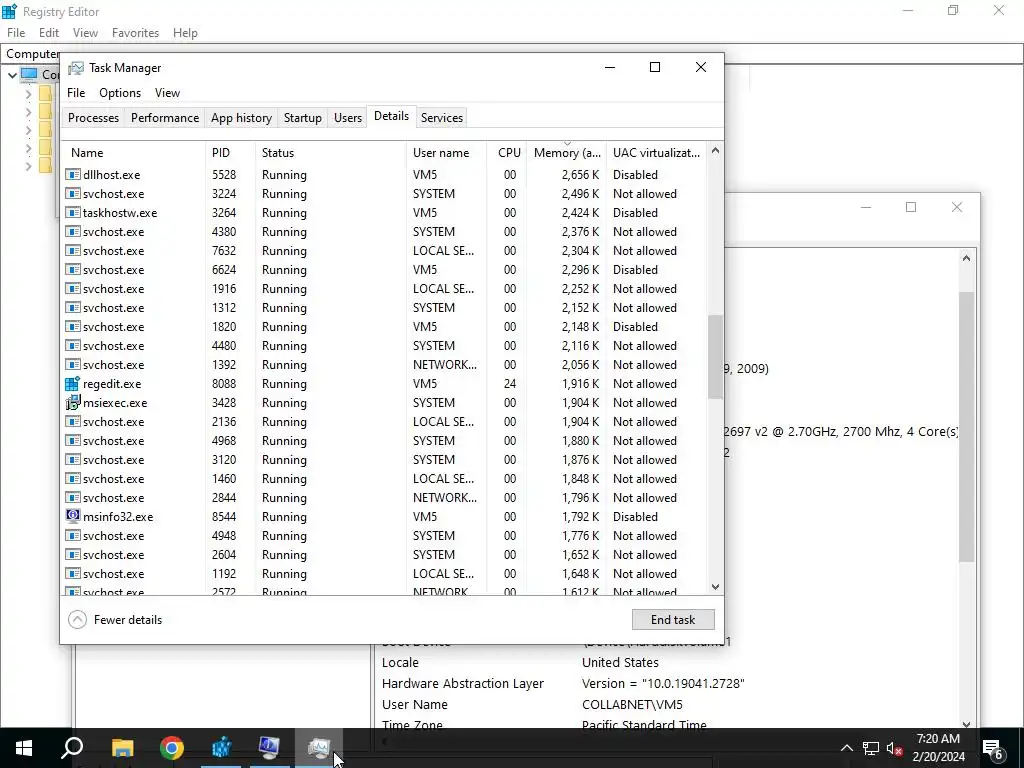Screen dimensions: 1024x768
Task: Open the Windows Start menu
Action: pos(24,748)
